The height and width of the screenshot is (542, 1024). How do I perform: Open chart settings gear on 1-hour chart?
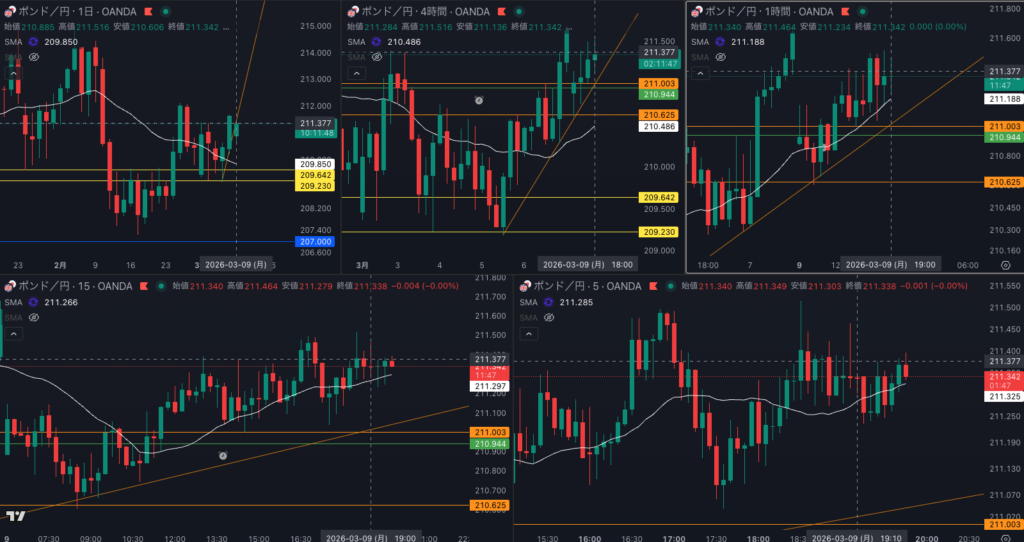(x=1005, y=265)
